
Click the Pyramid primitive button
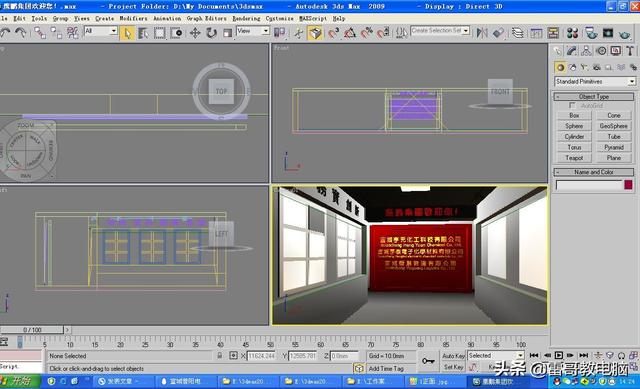pyautogui.click(x=613, y=147)
